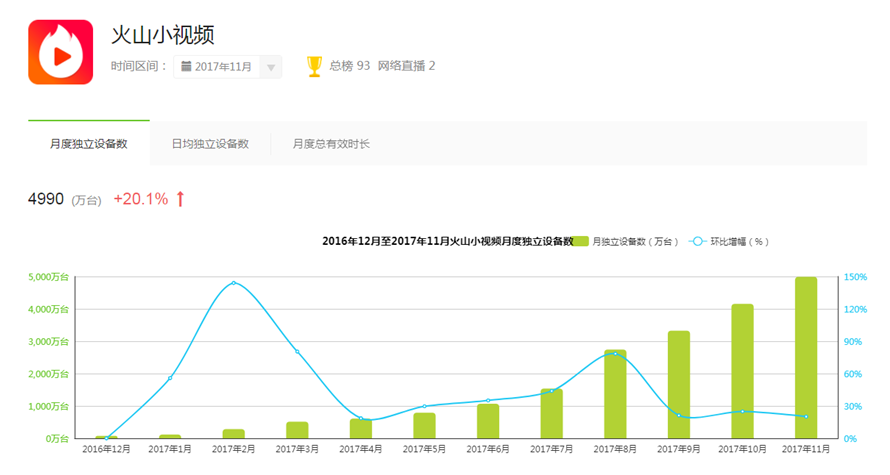Click the 2017年11月 date field text
Image resolution: width=890 pixels, height=475 pixels.
tap(224, 67)
